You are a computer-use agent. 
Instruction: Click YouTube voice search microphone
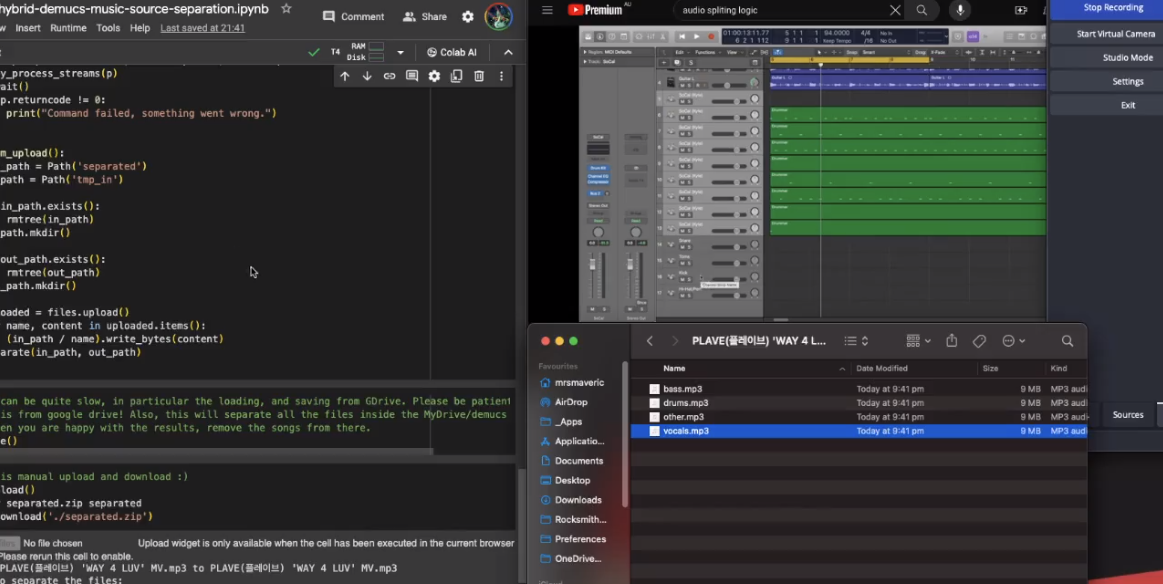point(960,10)
